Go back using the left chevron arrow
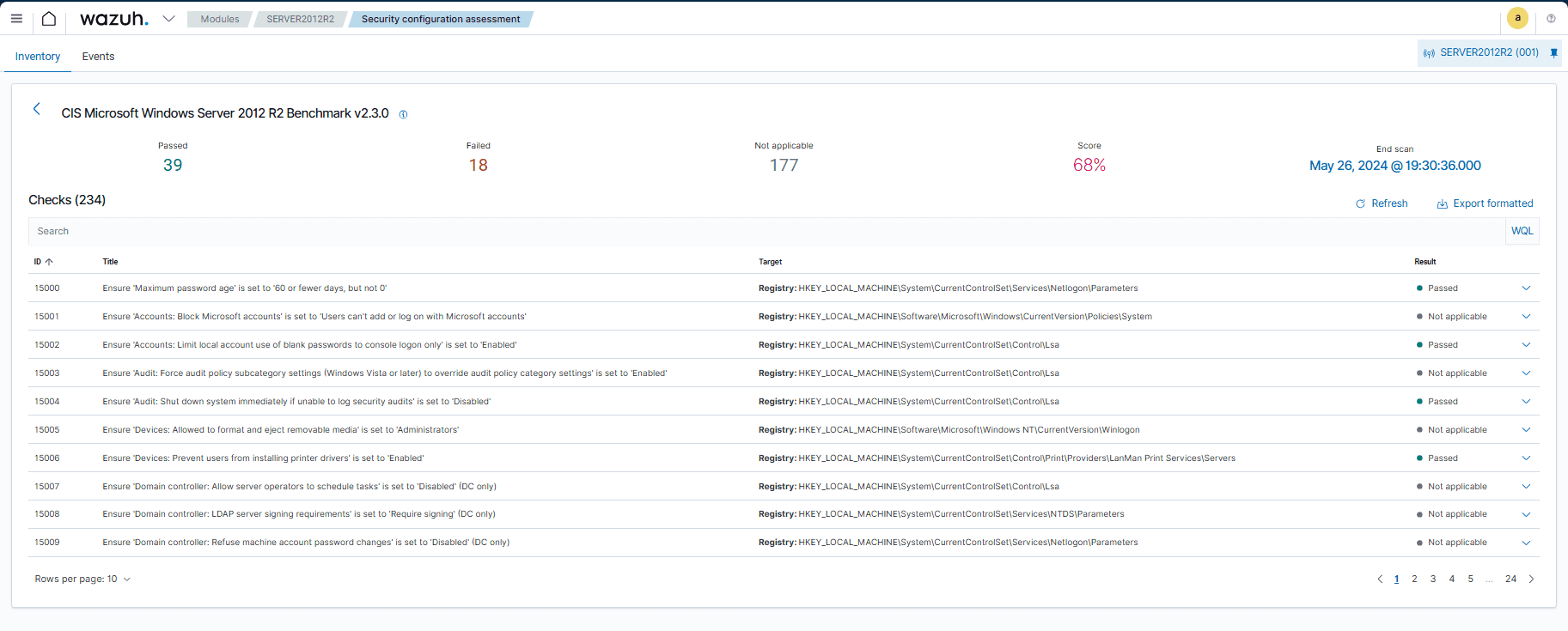This screenshot has height=631, width=1568. point(37,109)
